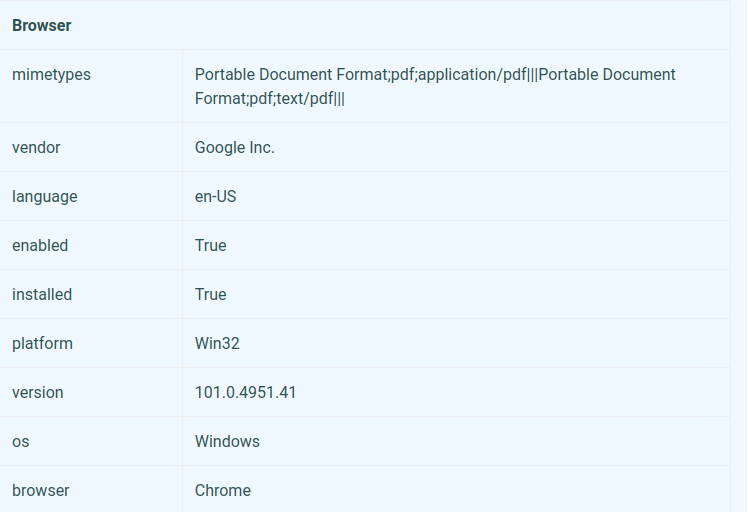Select the Windows os value
The height and width of the screenshot is (512, 748).
(227, 442)
